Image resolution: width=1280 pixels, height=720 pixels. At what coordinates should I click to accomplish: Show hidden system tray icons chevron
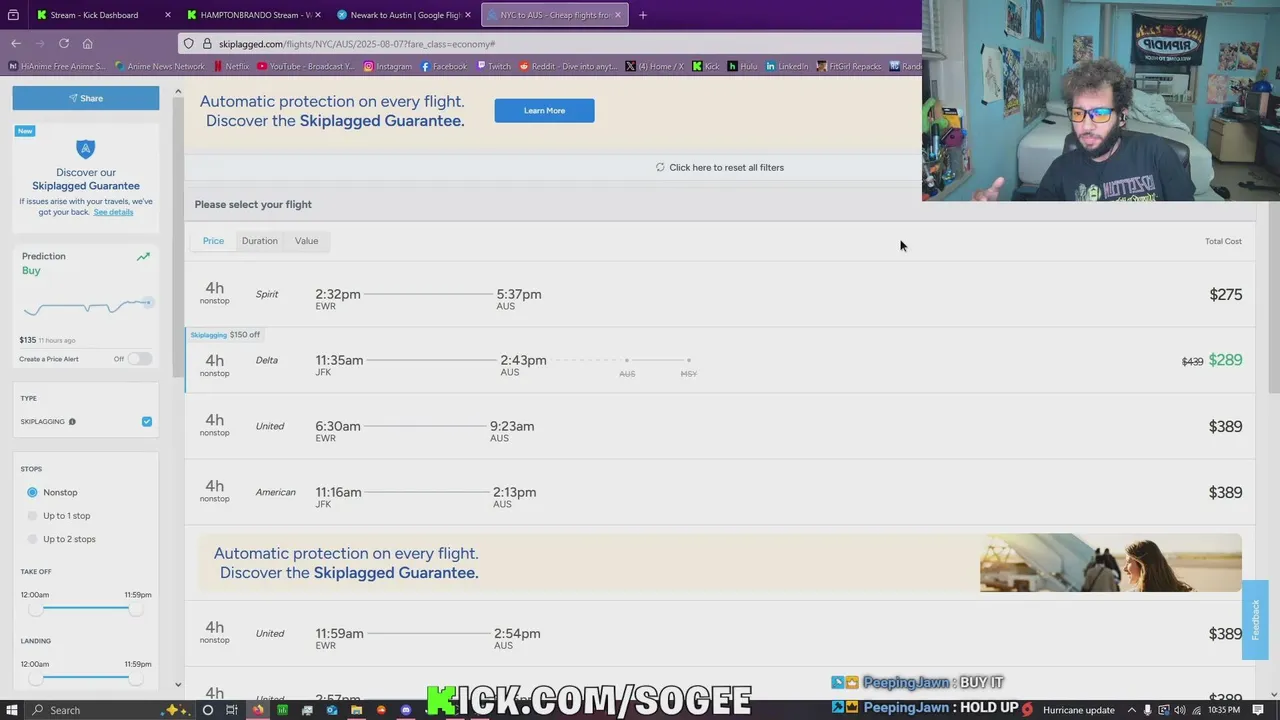1132,710
